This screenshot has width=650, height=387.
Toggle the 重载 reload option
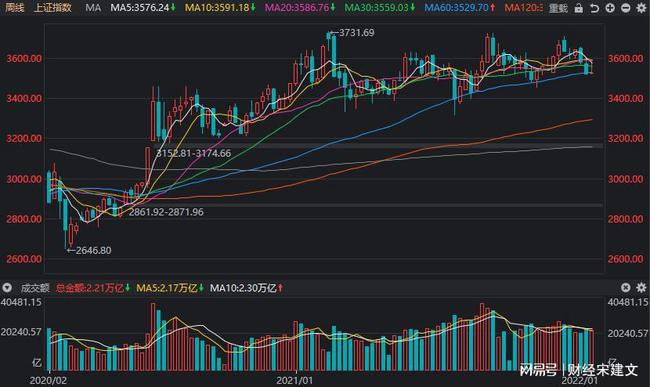[558, 8]
